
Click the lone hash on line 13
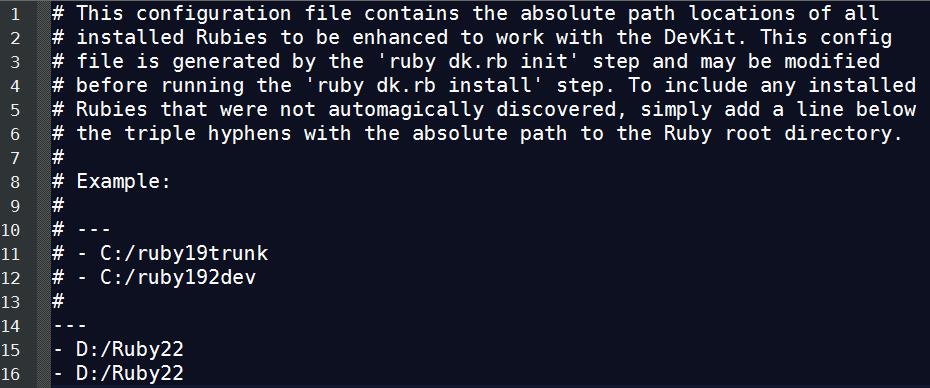(x=58, y=302)
